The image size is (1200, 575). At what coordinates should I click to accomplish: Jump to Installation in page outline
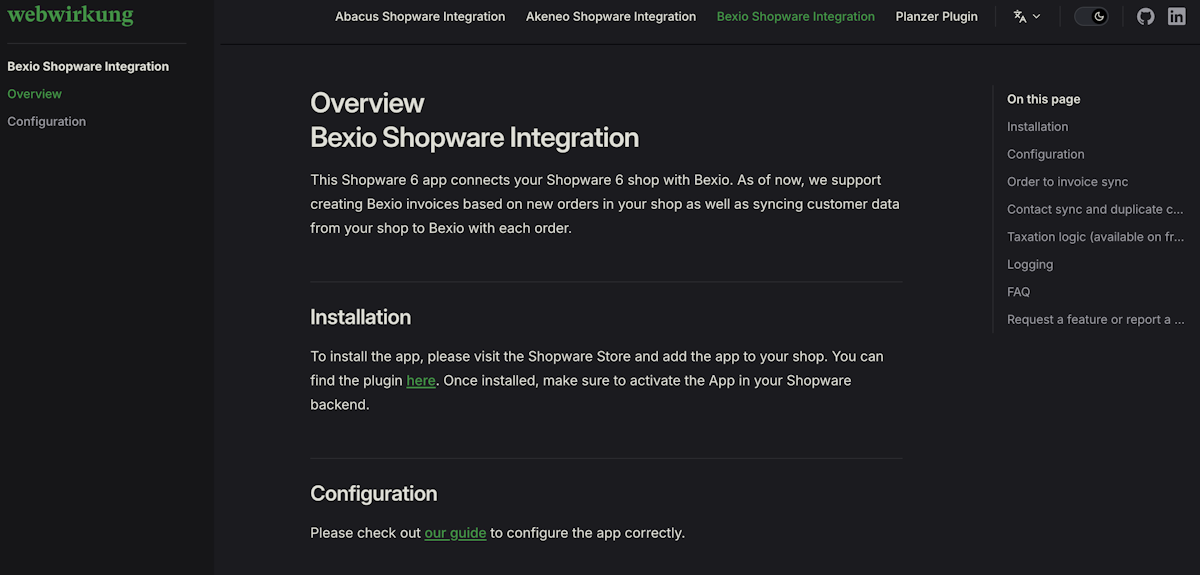[1038, 127]
